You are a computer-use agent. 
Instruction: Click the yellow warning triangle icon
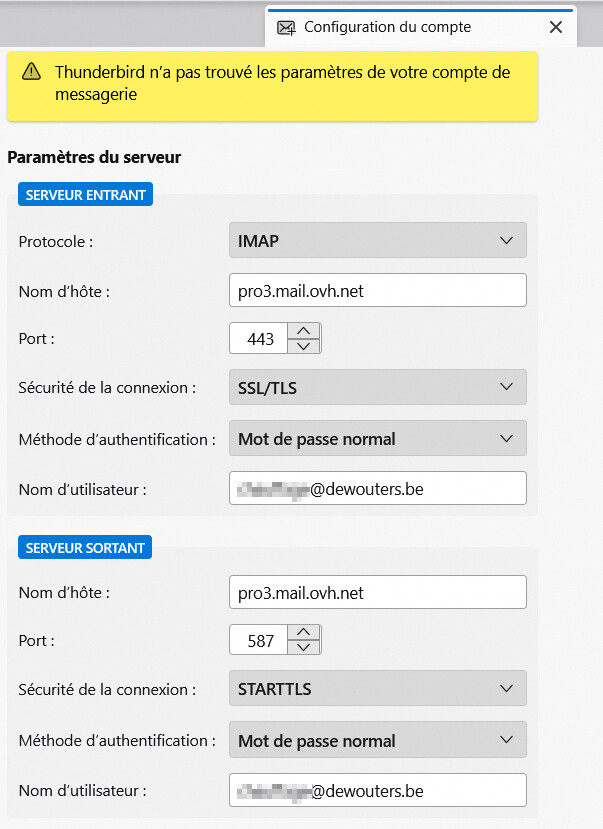click(x=31, y=71)
